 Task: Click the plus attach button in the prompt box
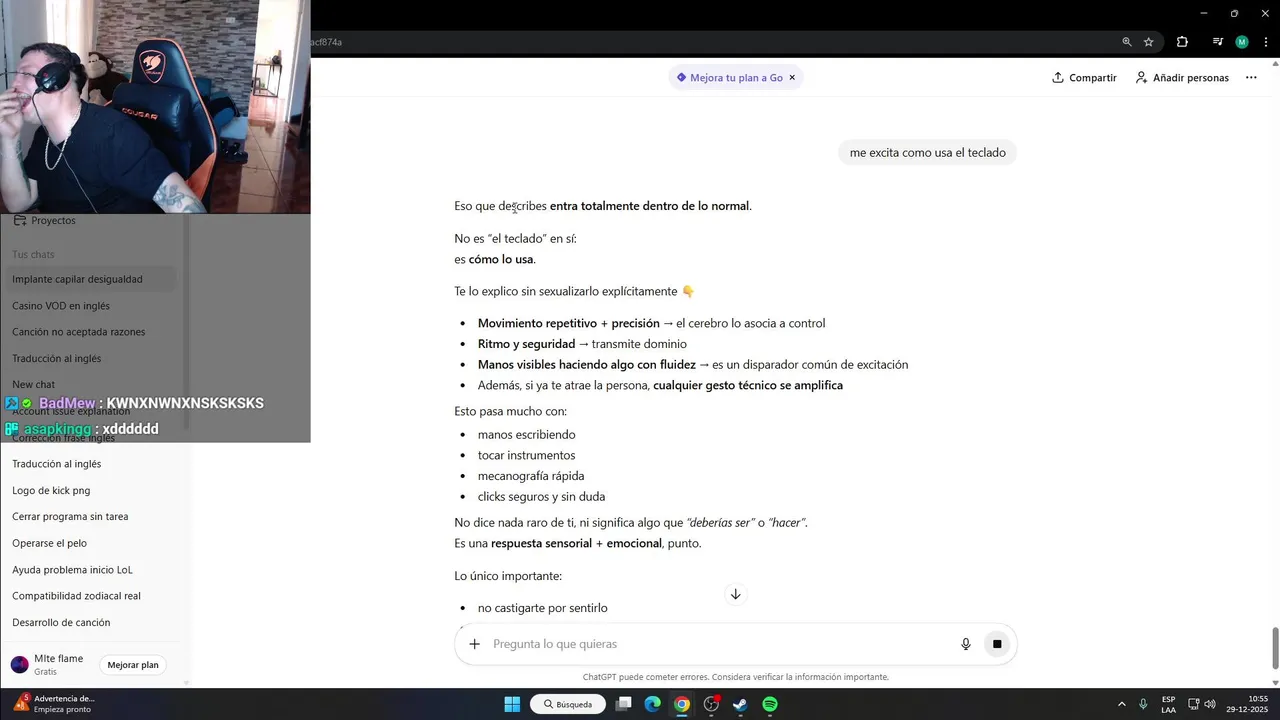coord(474,644)
